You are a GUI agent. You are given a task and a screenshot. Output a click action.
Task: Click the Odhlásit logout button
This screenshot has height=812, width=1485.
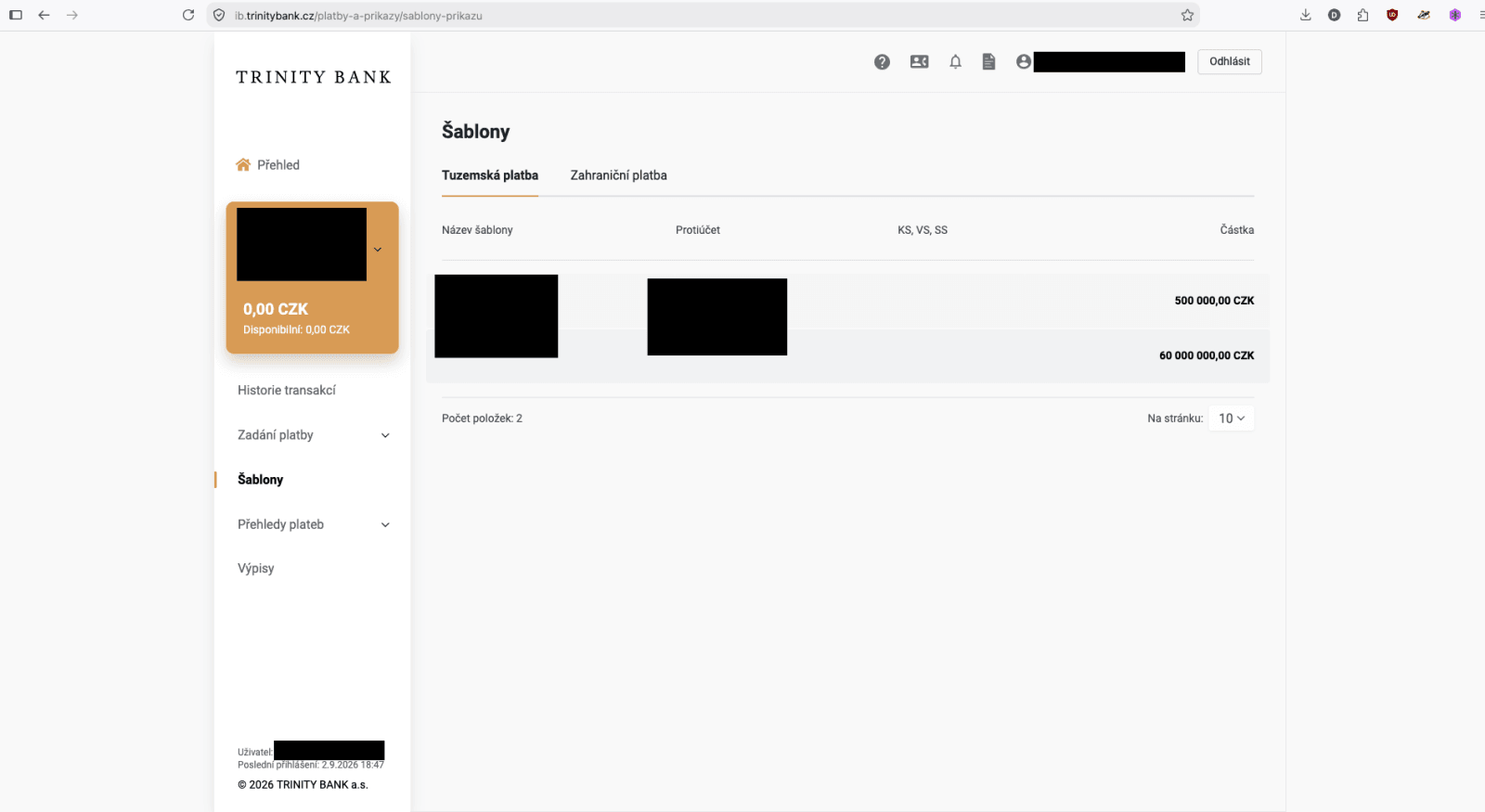[1230, 61]
